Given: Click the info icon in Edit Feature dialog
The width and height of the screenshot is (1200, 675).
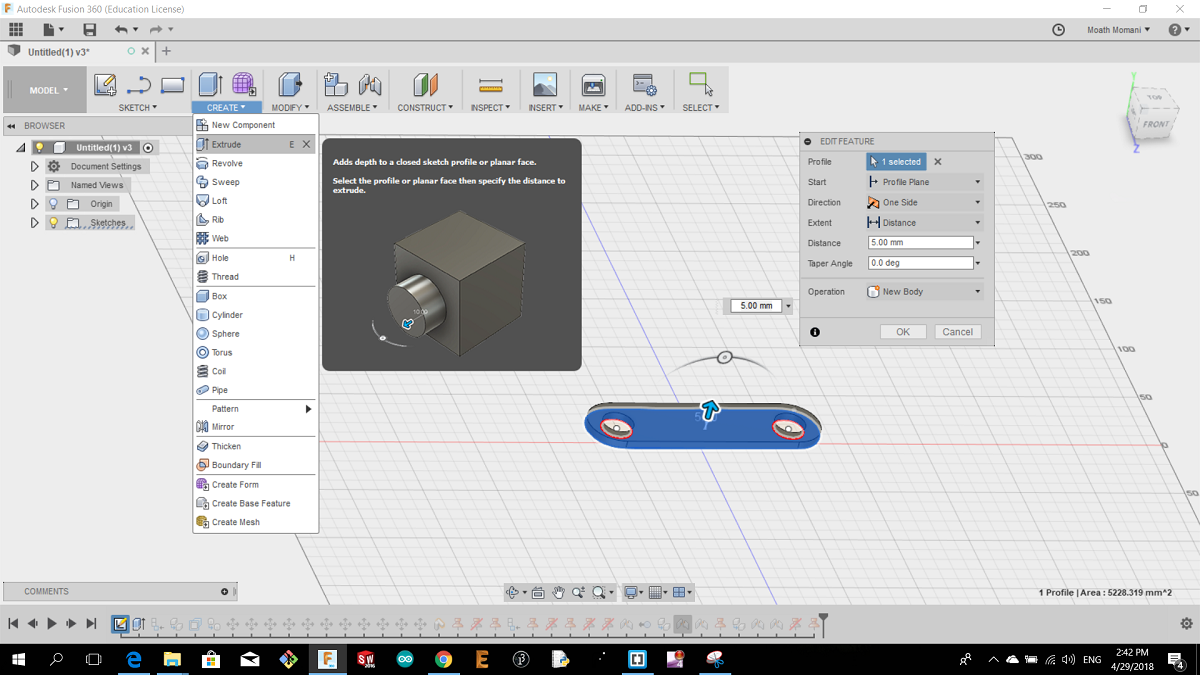Looking at the screenshot, I should click(815, 332).
